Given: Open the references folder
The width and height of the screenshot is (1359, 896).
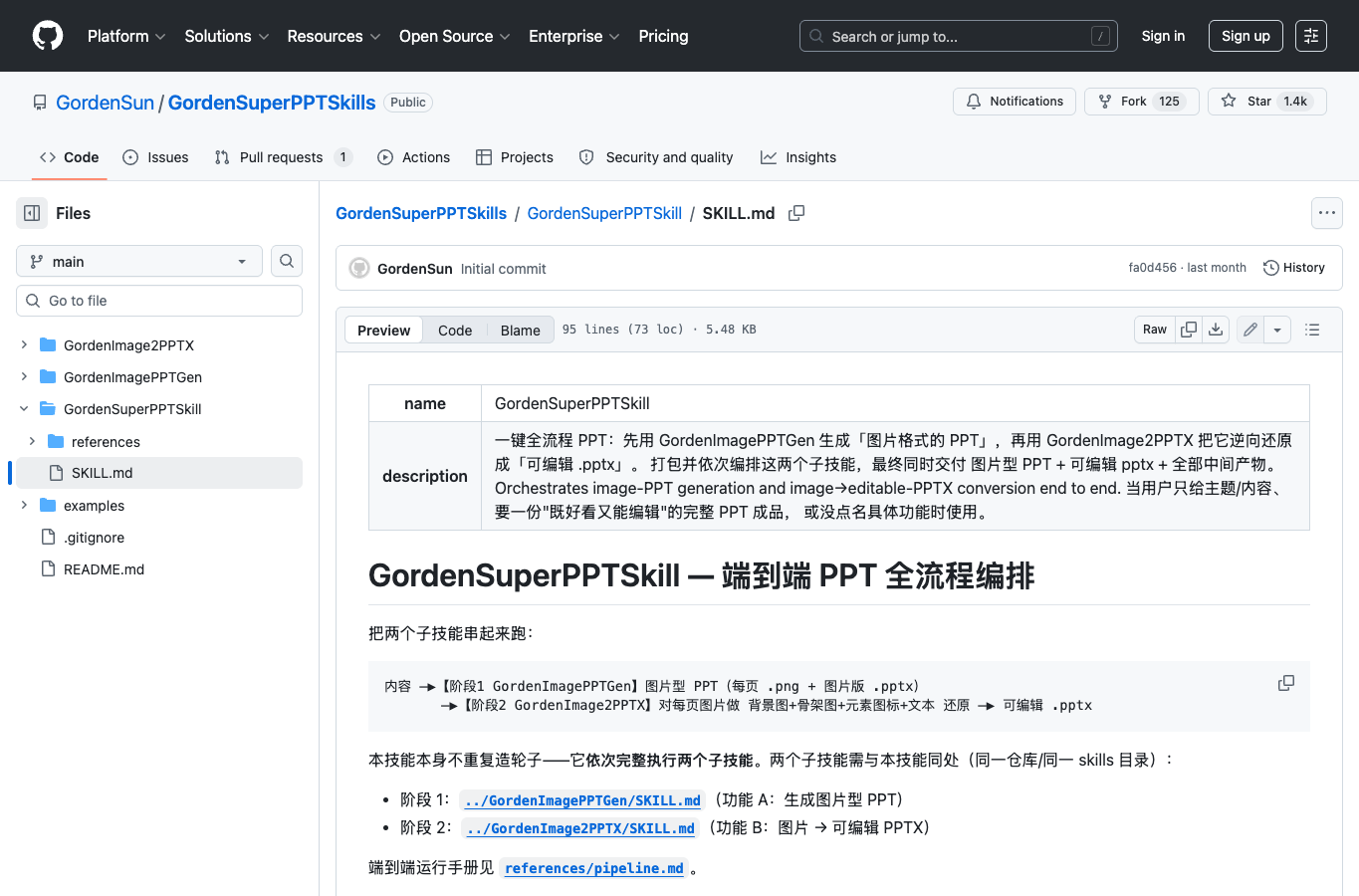Looking at the screenshot, I should coord(106,442).
